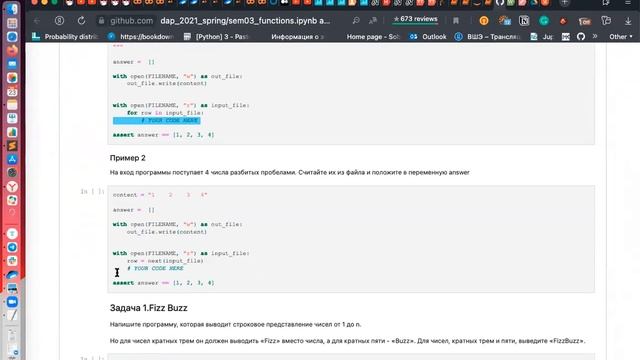Click the 'In [ ]:' prompt of content cell
640x360 pixels.
pyautogui.click(x=93, y=191)
